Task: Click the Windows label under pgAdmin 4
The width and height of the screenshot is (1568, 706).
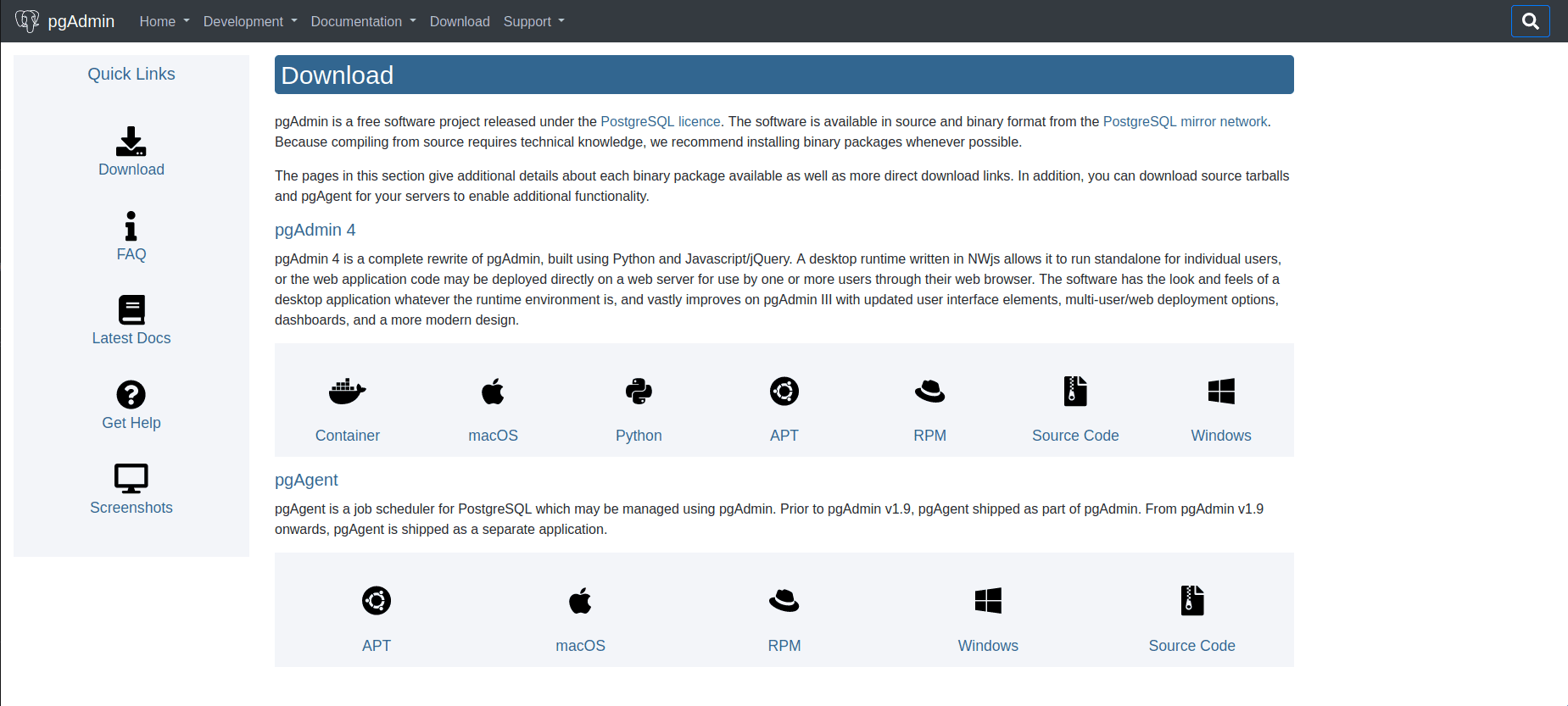Action: (1221, 436)
